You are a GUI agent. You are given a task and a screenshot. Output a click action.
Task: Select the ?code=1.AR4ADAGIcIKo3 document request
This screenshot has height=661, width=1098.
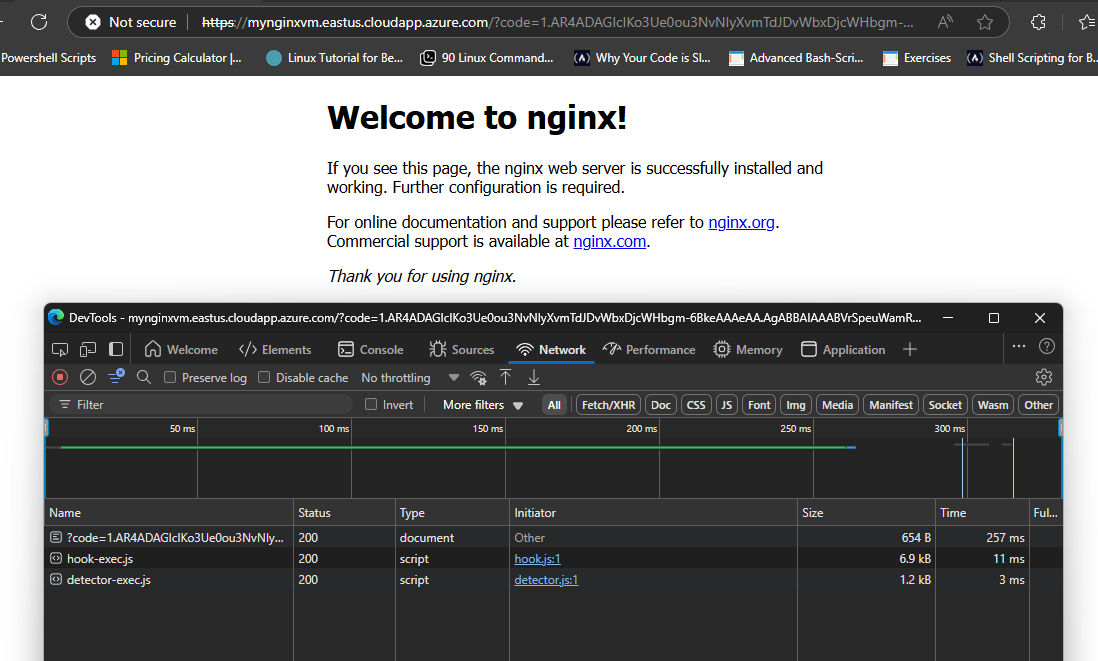coord(553,538)
